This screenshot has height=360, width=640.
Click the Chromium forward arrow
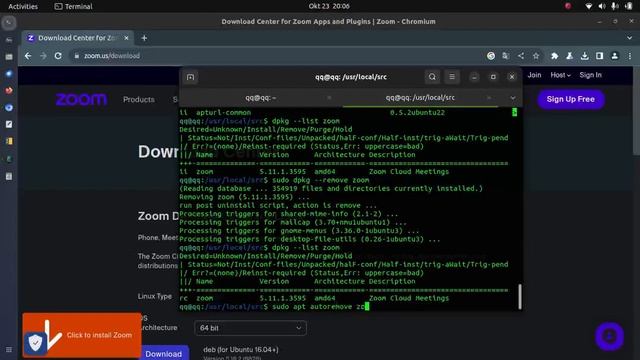point(43,56)
